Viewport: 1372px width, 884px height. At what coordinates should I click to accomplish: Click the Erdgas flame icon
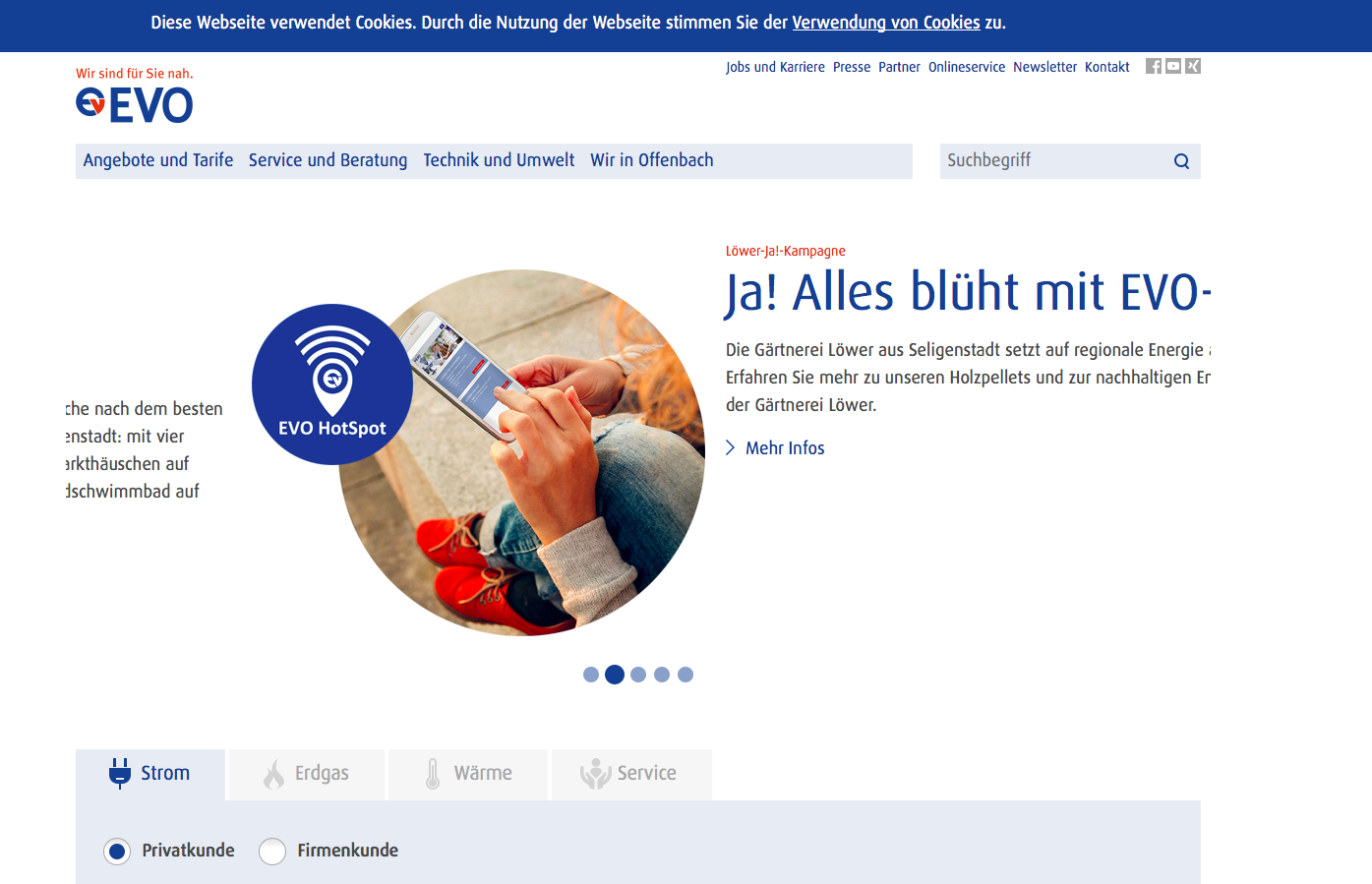tap(274, 773)
